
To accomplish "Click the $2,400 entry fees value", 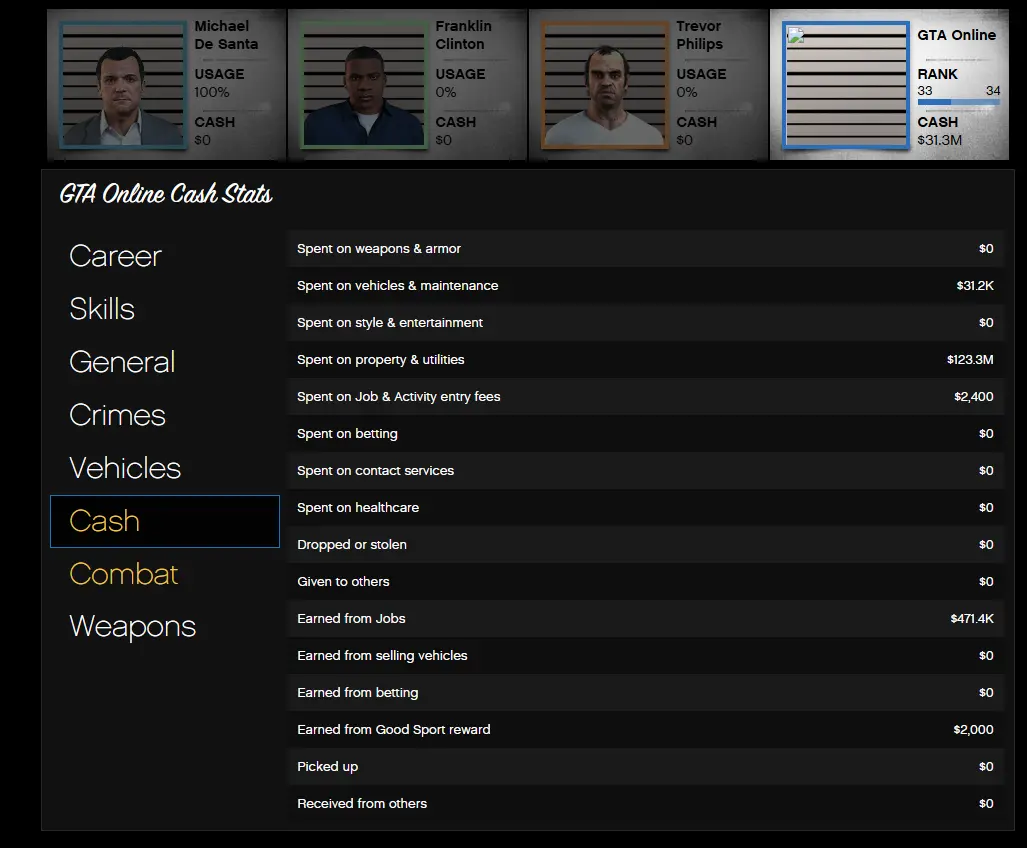I will tap(973, 397).
